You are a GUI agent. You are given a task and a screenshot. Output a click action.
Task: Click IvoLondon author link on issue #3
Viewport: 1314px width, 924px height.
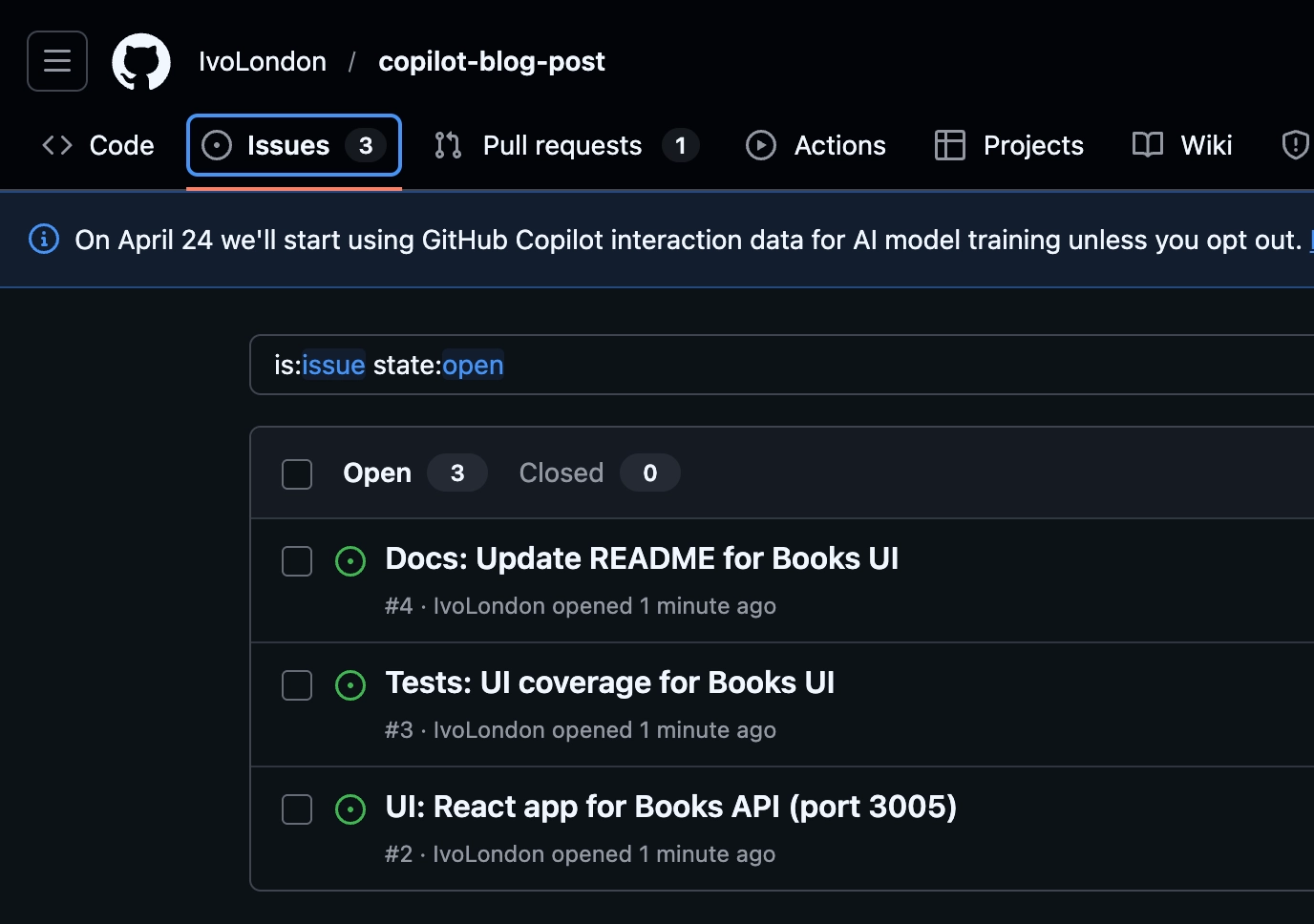tap(489, 730)
